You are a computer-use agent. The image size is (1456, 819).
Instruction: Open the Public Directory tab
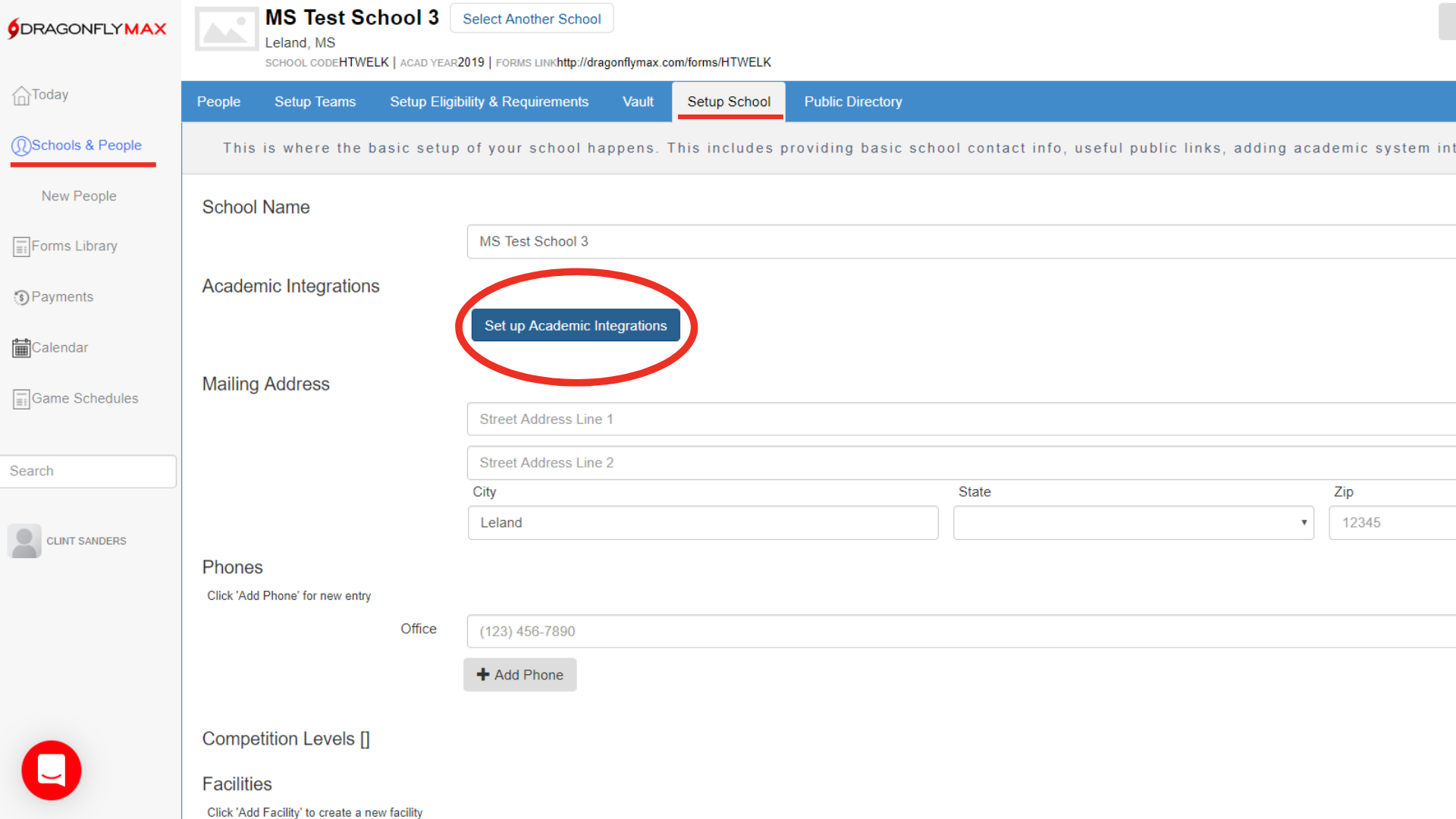853,102
